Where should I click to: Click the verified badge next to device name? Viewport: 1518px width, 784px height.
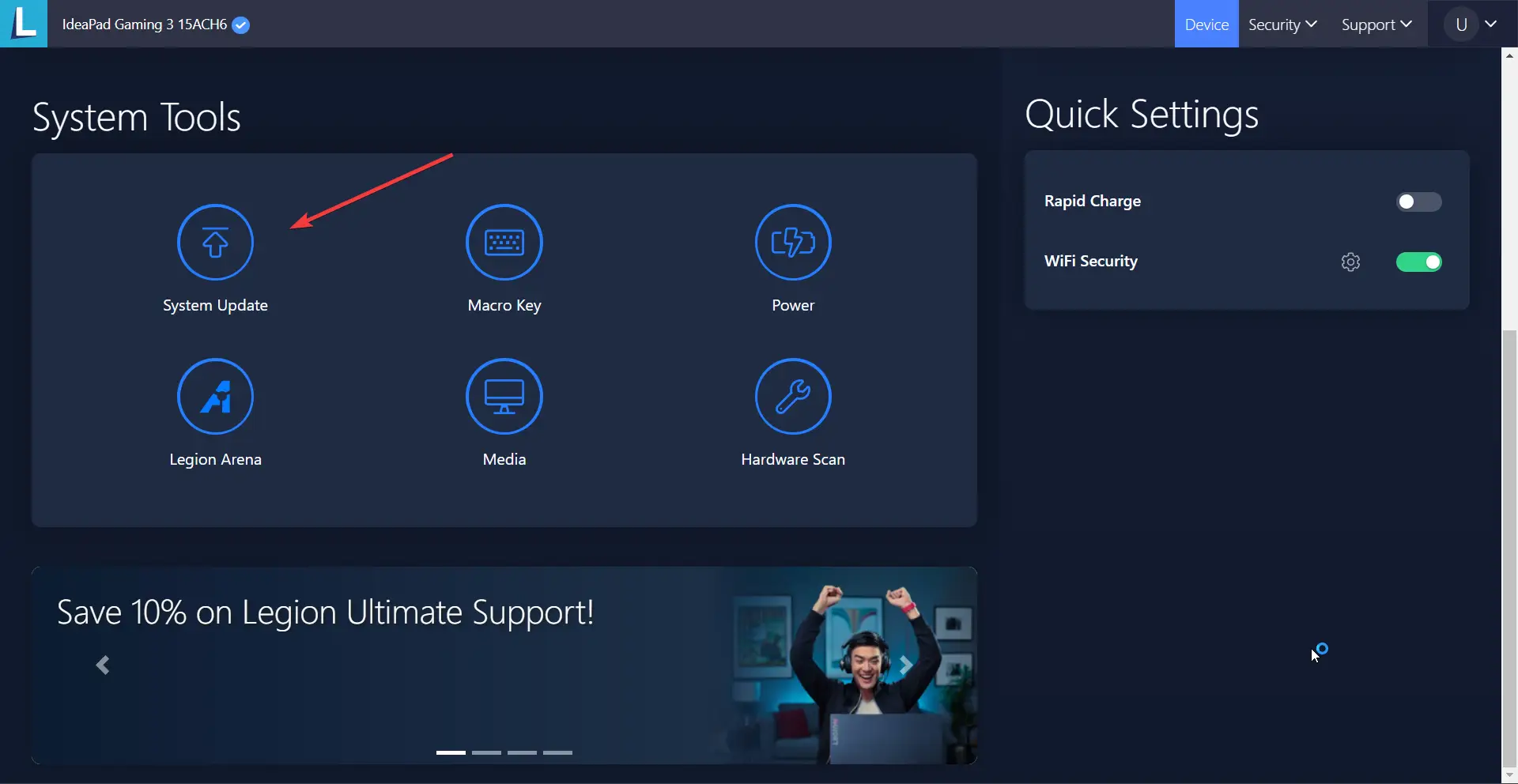241,25
